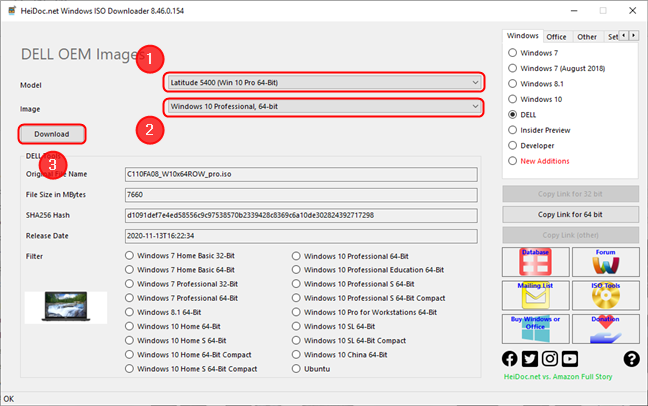
Task: Filter by Windows 10 Professional 64-Bit
Action: [296, 256]
